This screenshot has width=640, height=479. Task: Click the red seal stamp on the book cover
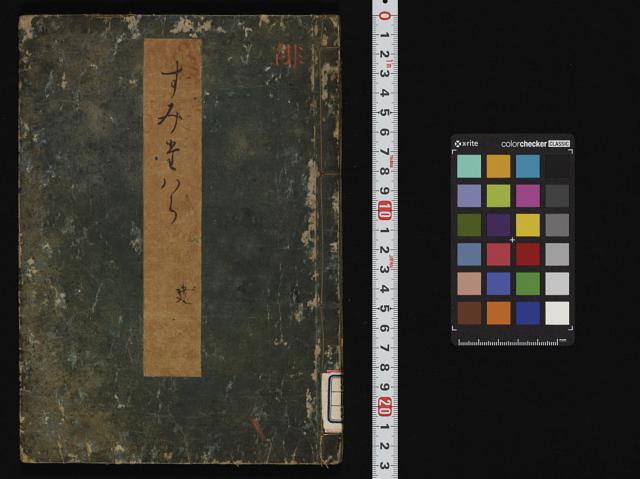pos(289,54)
